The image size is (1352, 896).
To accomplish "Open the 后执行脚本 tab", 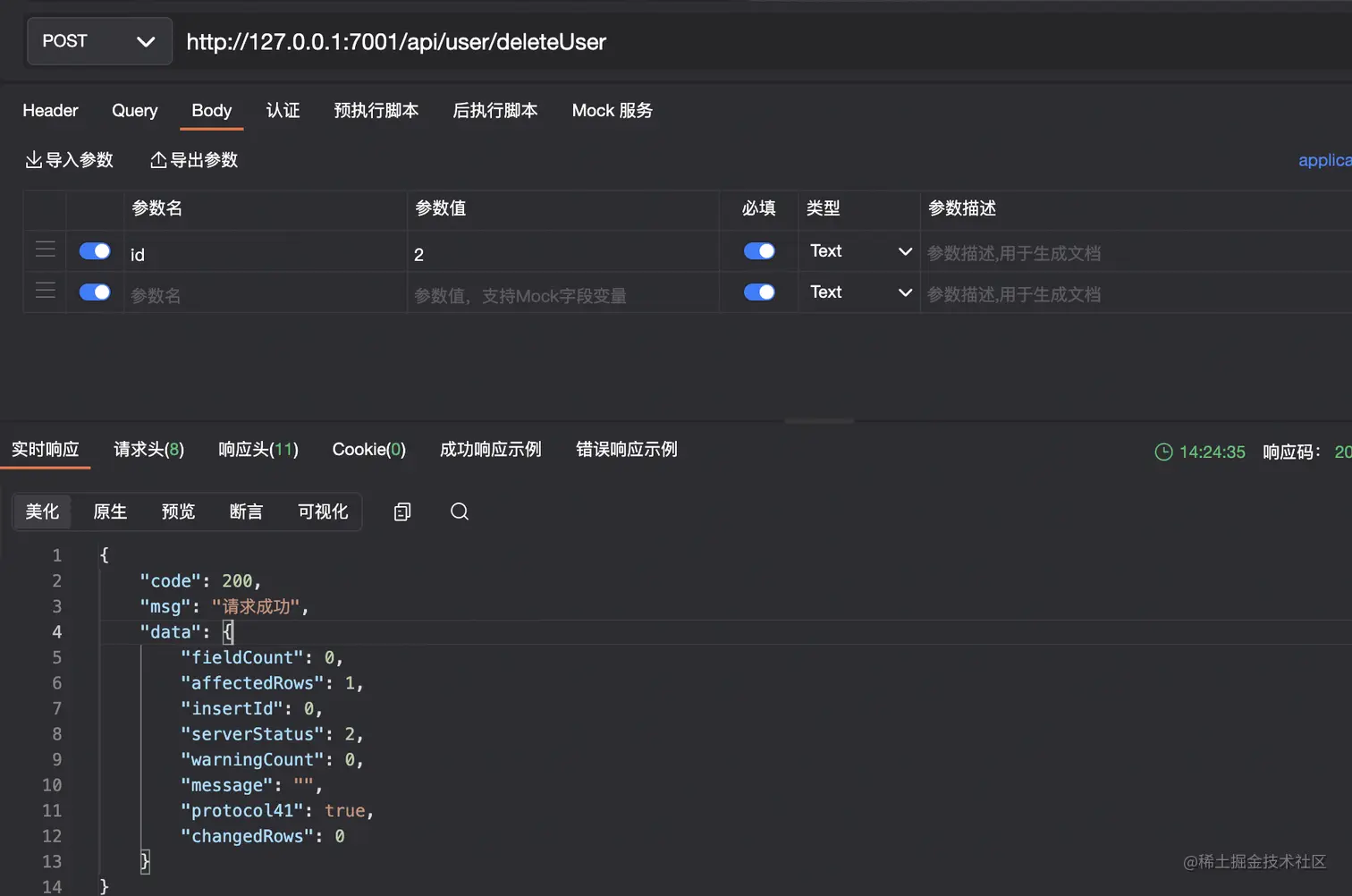I will point(495,111).
